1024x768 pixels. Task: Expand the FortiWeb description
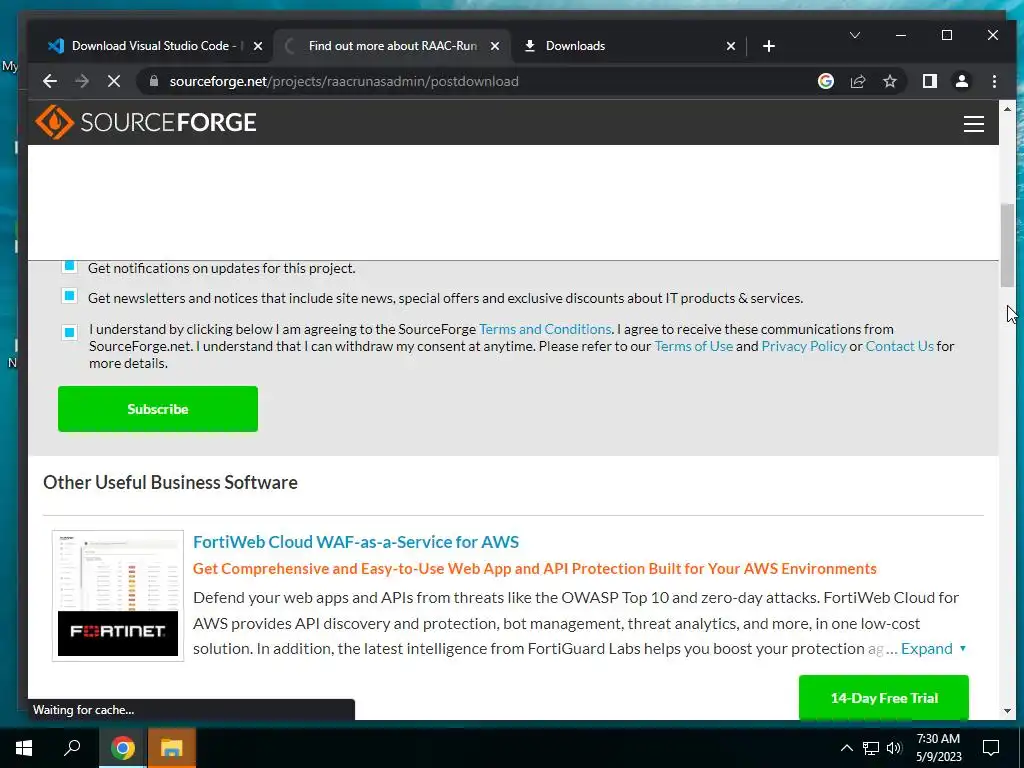[933, 648]
